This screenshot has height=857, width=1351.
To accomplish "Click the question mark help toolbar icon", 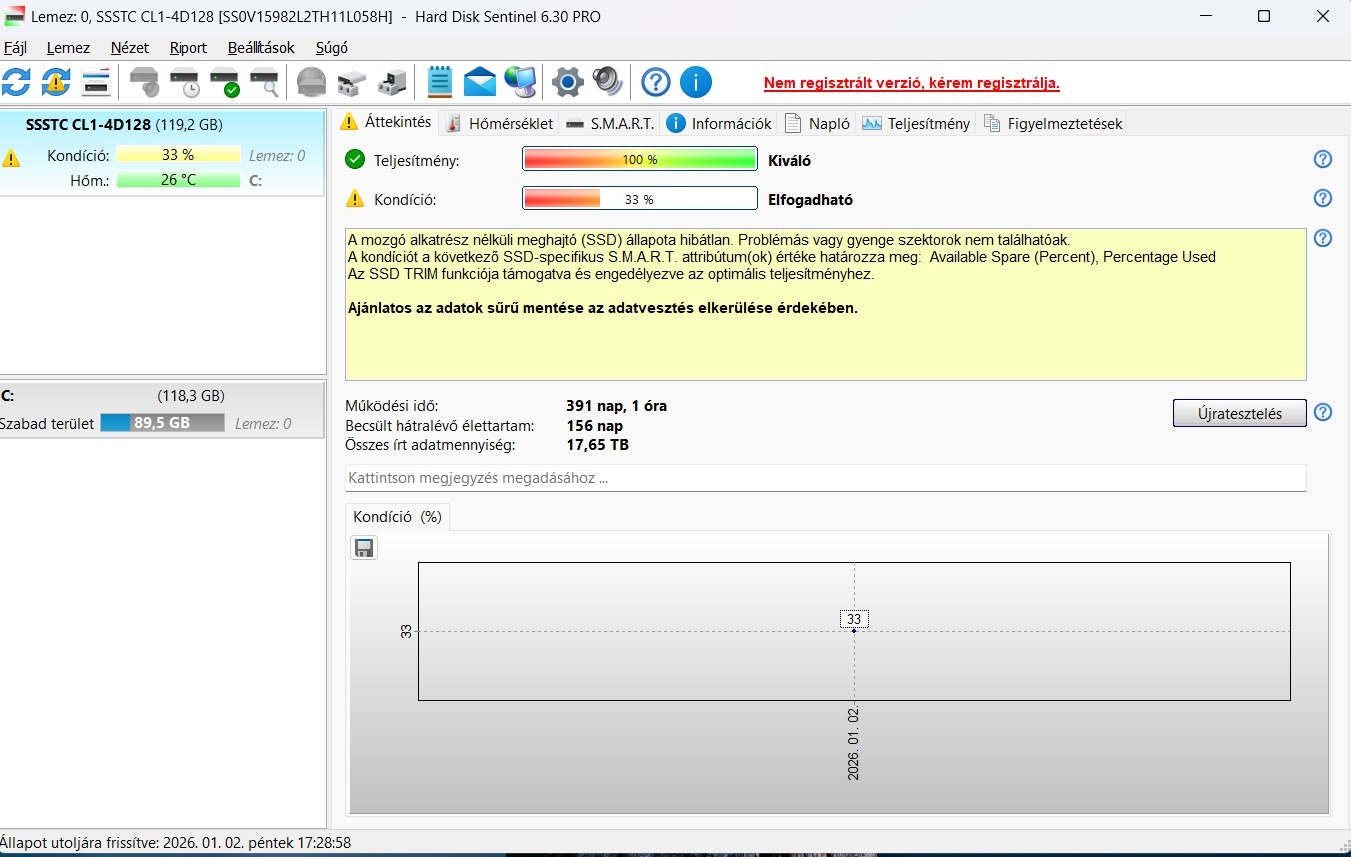I will [x=655, y=82].
